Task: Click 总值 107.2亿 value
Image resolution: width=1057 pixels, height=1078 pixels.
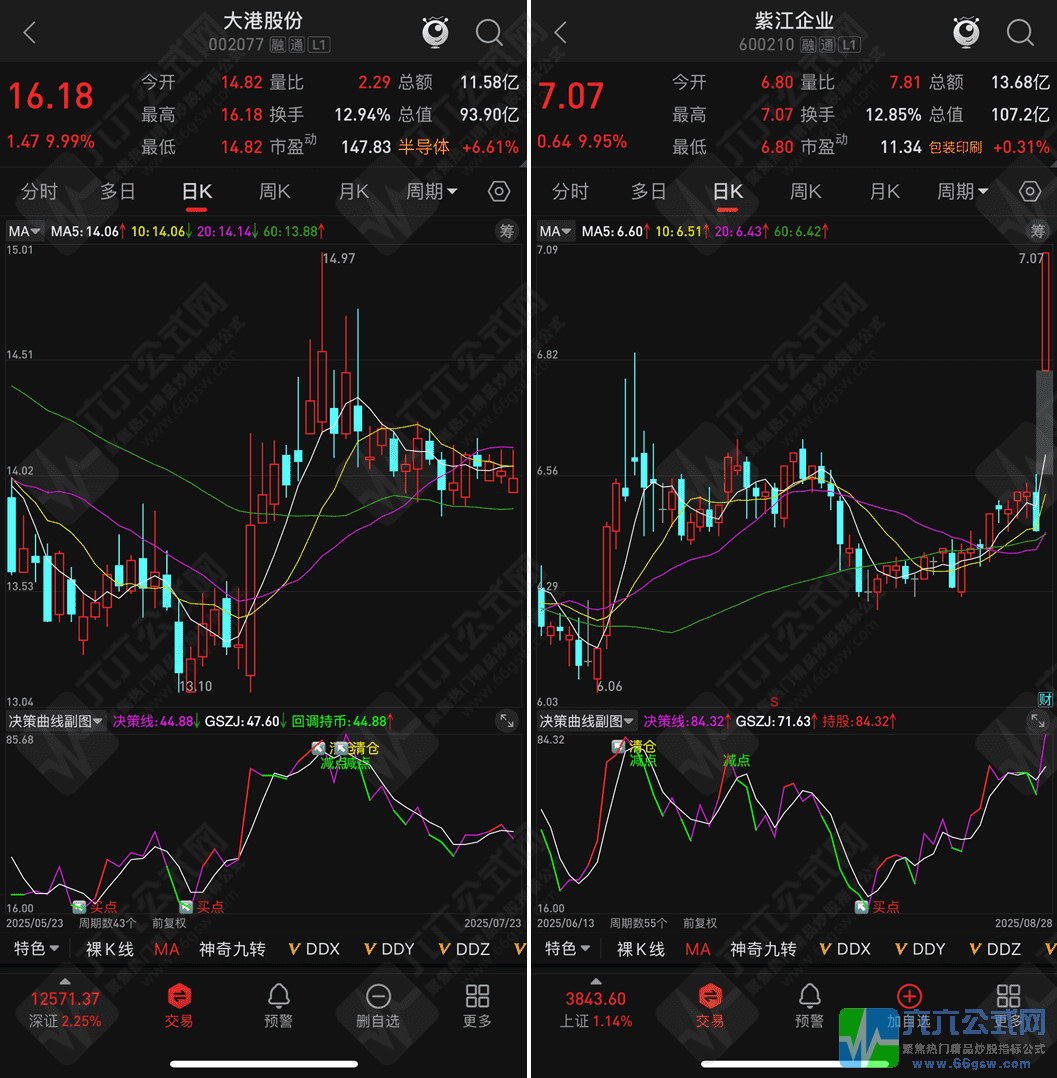Action: pyautogui.click(x=1020, y=114)
